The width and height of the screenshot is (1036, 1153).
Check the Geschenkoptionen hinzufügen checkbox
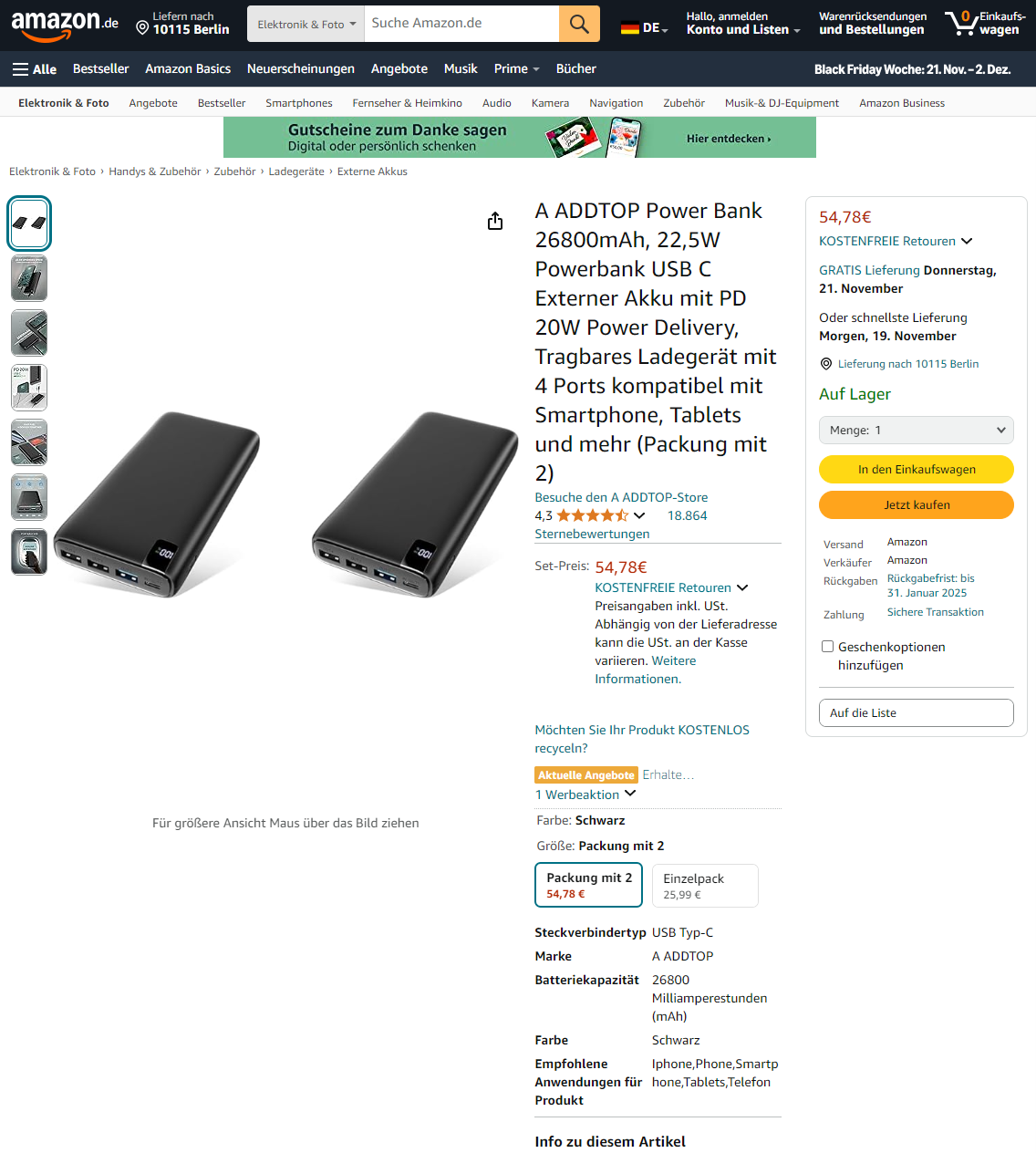[828, 647]
